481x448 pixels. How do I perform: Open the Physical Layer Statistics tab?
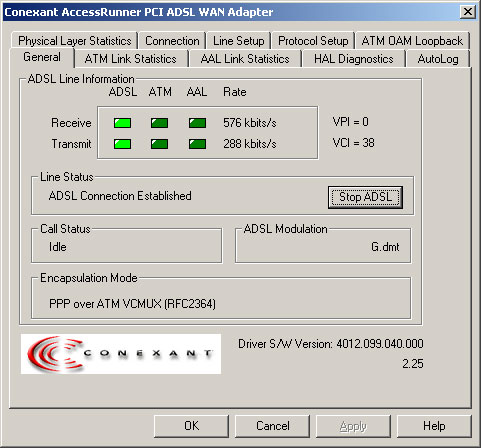click(75, 41)
